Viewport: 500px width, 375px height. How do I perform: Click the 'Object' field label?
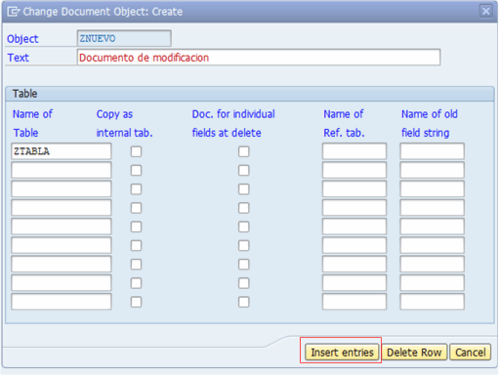(x=23, y=39)
